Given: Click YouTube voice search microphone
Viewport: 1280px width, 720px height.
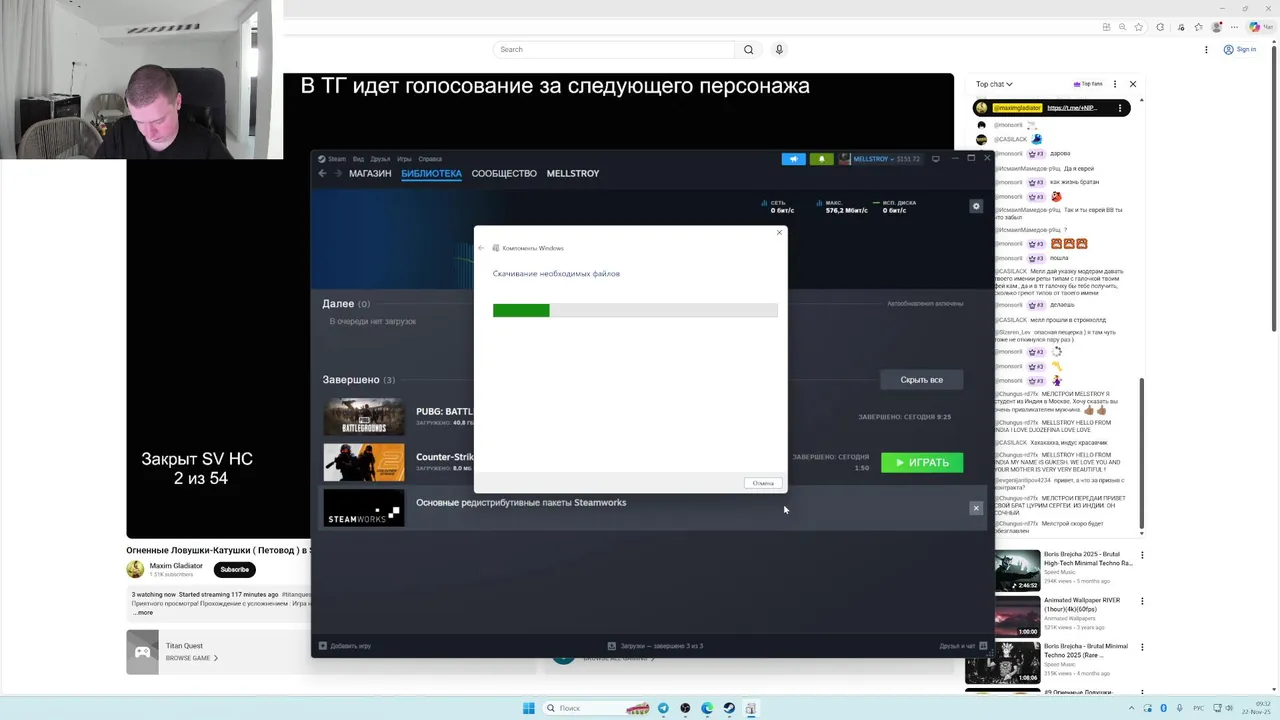Looking at the screenshot, I should pos(779,49).
